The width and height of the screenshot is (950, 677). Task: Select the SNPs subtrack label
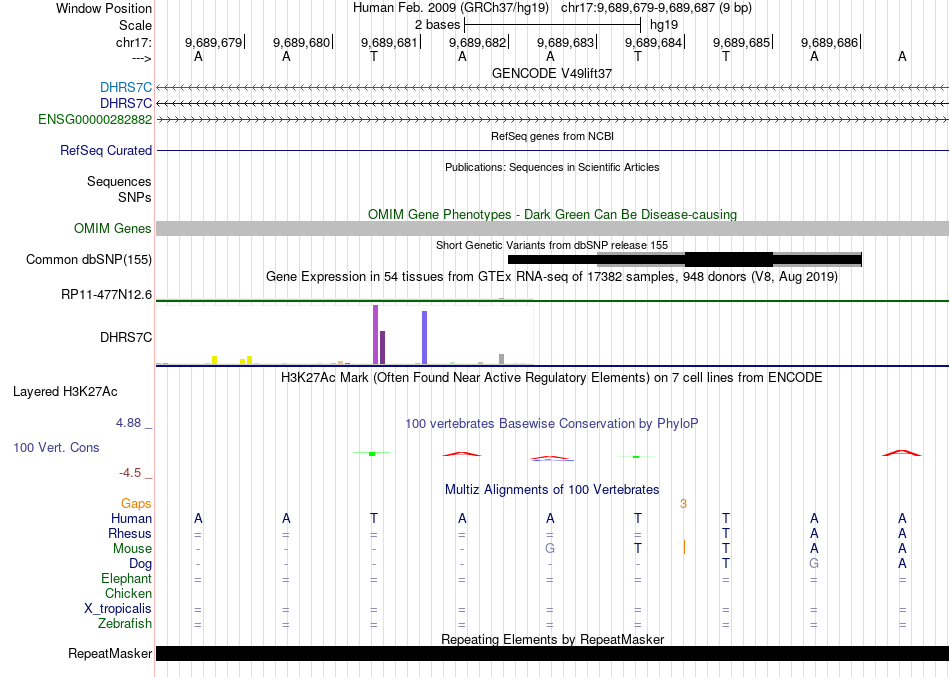pos(135,198)
